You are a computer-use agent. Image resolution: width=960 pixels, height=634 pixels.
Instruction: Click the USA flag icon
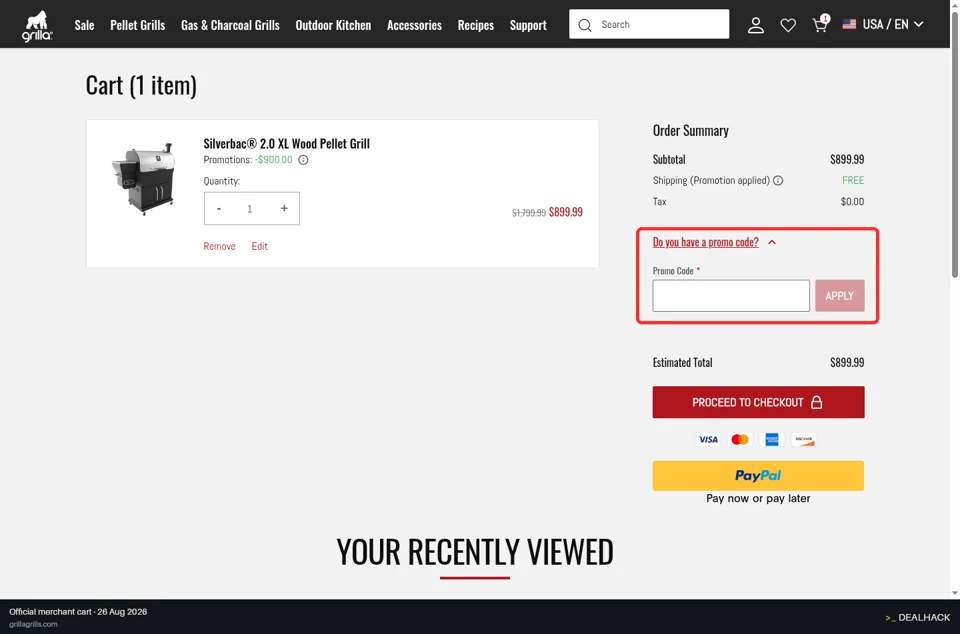pyautogui.click(x=849, y=24)
